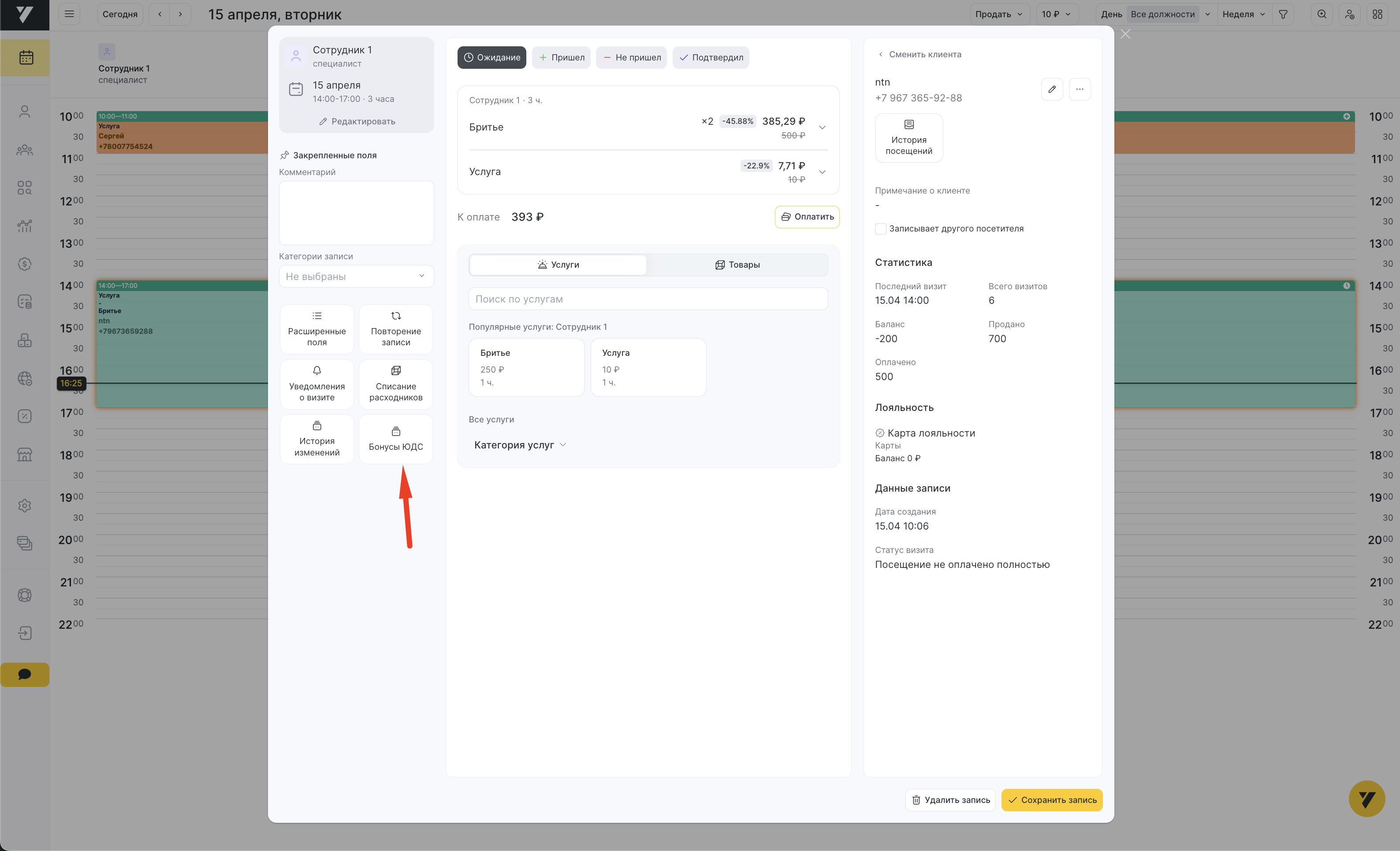The image size is (1400, 851).
Task: Open Списание расходников tile
Action: (395, 384)
